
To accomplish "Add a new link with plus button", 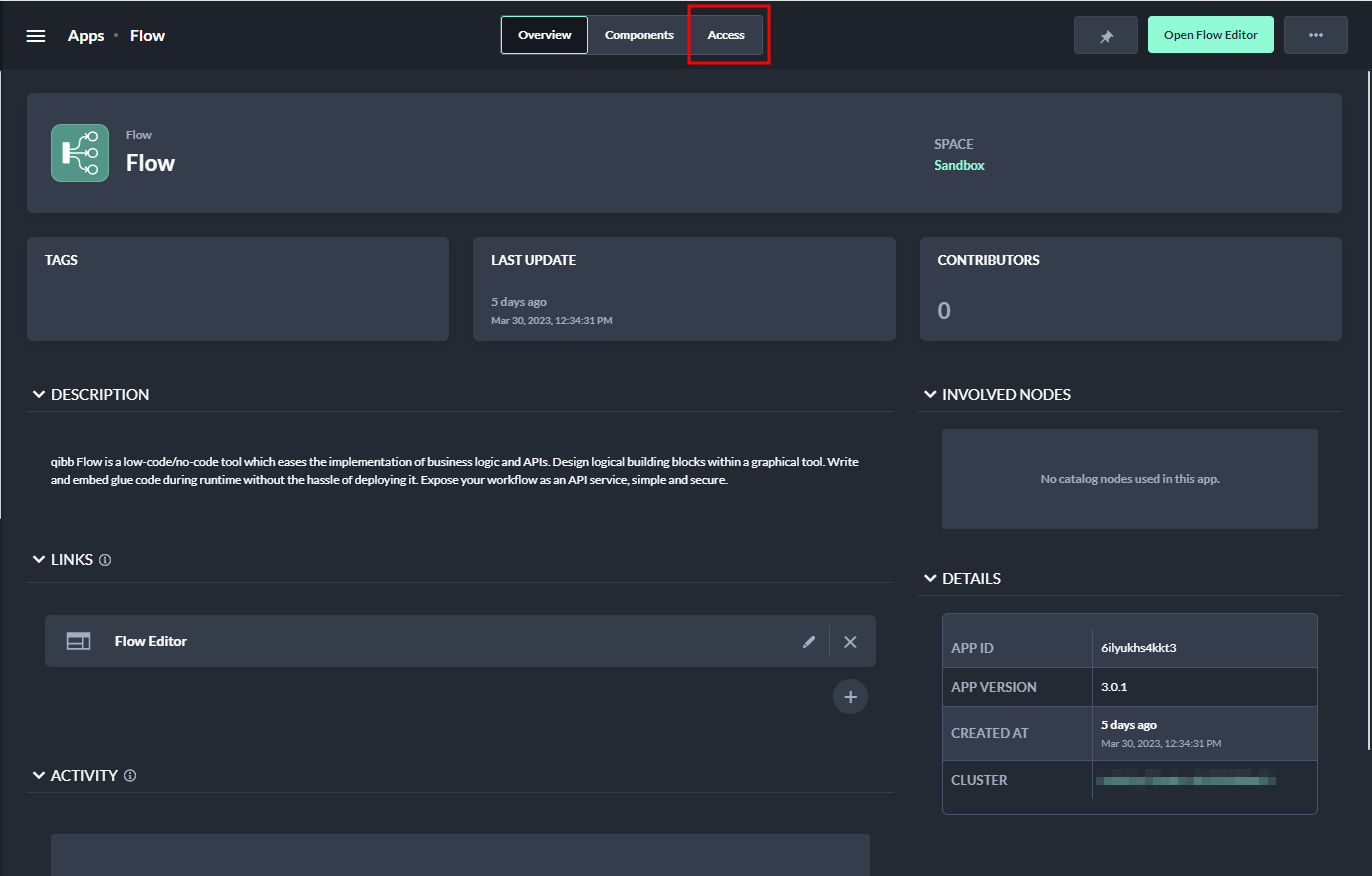I will tap(850, 697).
